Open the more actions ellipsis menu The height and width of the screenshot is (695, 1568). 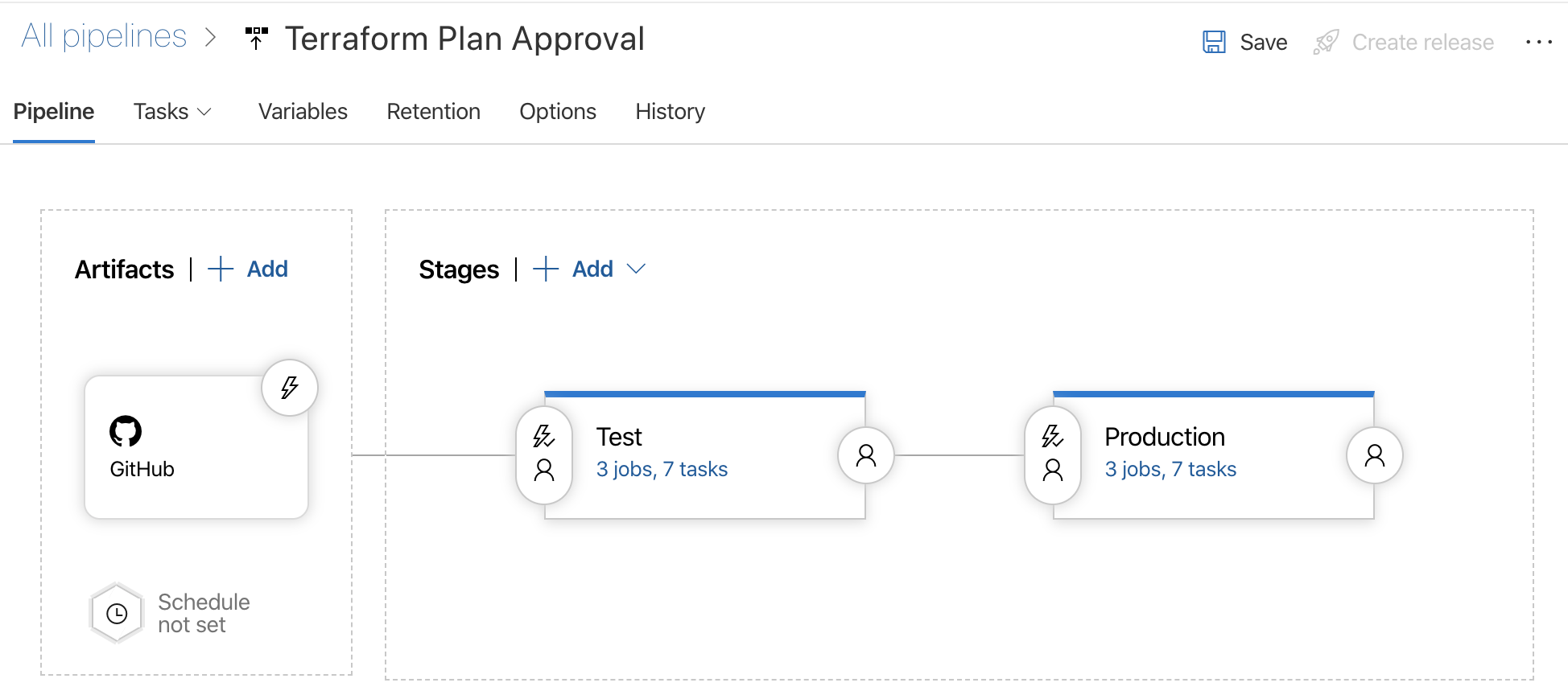tap(1538, 42)
